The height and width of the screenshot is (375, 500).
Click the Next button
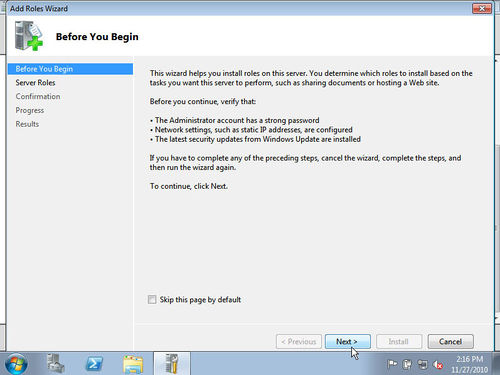click(348, 342)
